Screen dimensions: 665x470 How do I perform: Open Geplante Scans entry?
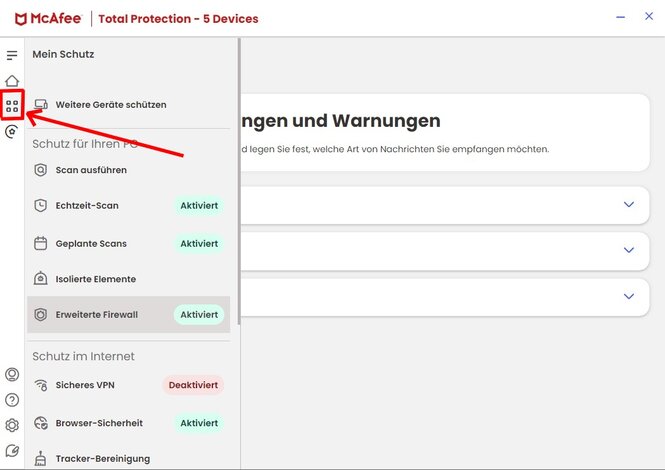pos(129,243)
